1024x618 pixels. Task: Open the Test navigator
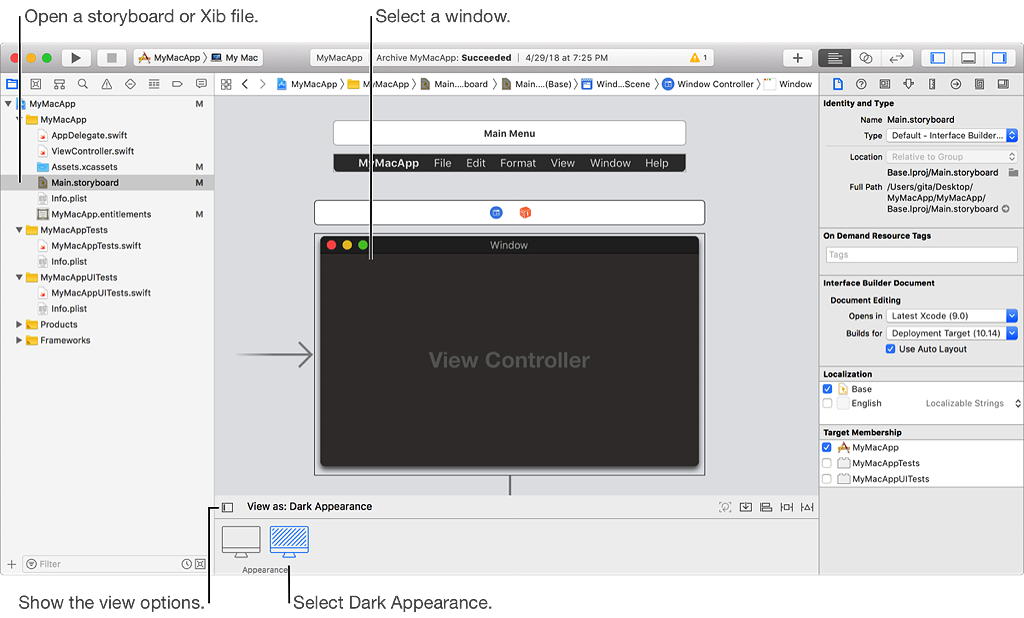[130, 84]
